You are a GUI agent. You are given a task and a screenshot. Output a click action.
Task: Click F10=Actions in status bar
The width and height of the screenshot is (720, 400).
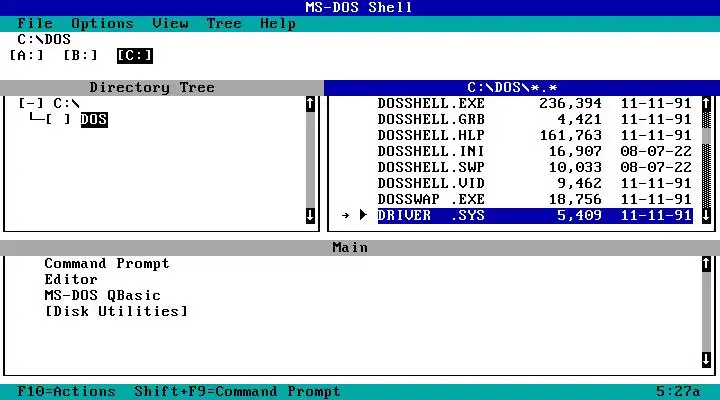pyautogui.click(x=67, y=392)
